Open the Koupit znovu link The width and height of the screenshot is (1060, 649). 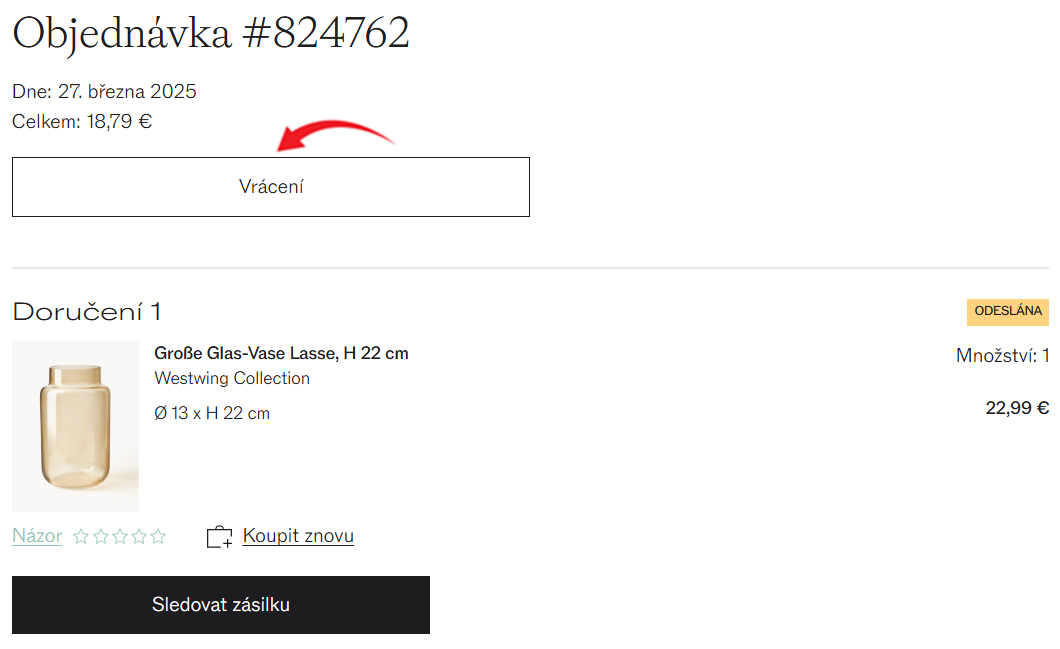point(298,535)
